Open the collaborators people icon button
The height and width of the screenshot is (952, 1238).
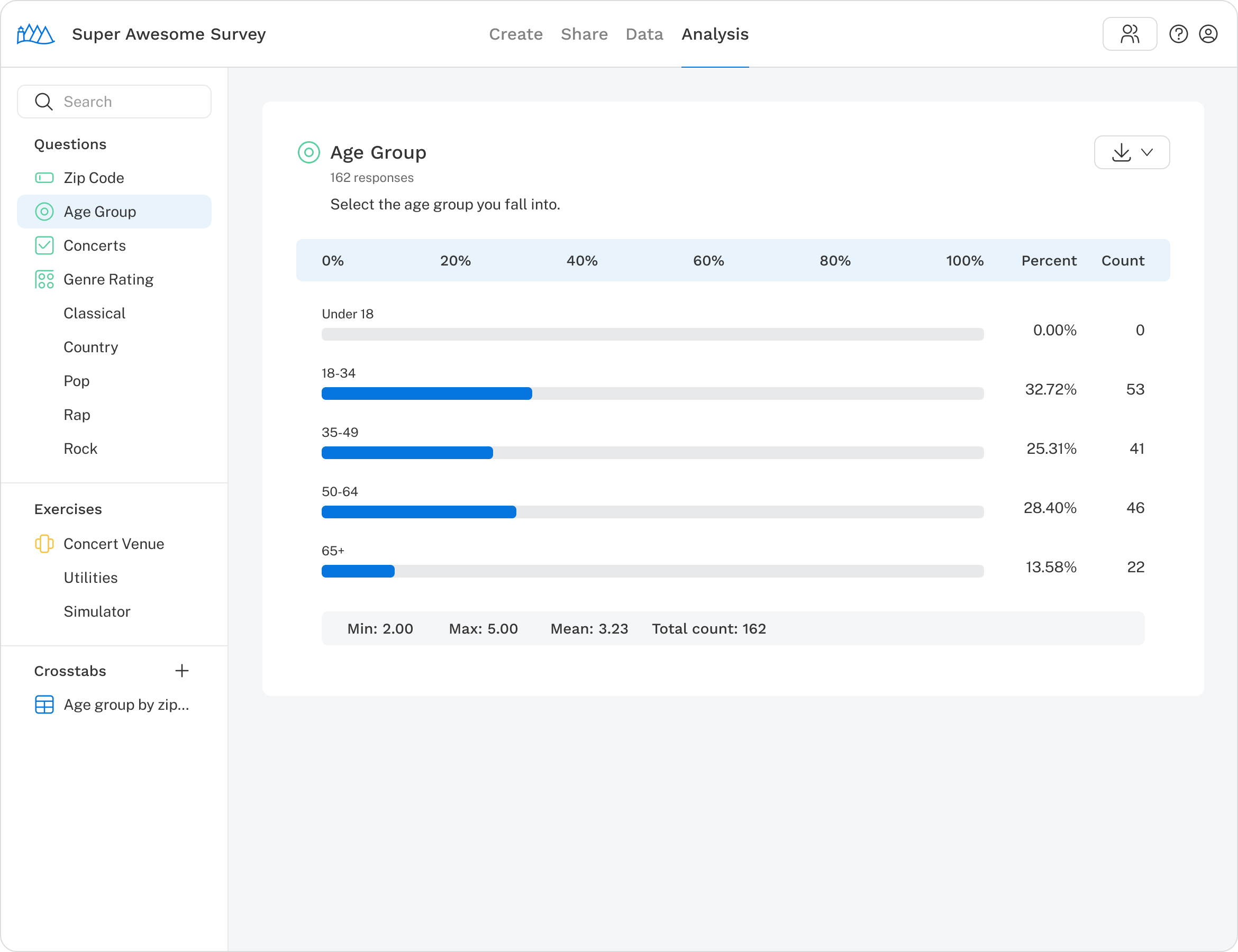(1129, 34)
